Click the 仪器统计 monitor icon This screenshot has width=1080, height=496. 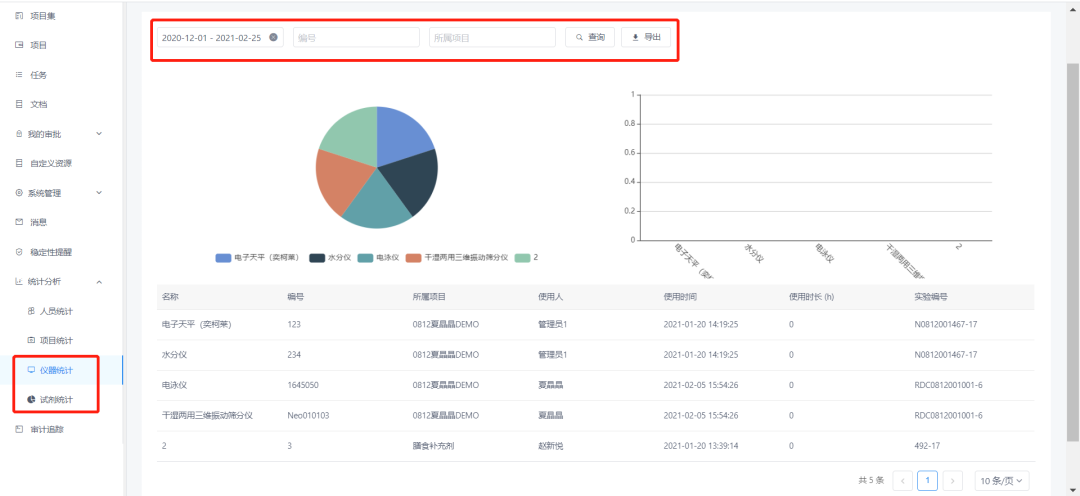(30, 370)
